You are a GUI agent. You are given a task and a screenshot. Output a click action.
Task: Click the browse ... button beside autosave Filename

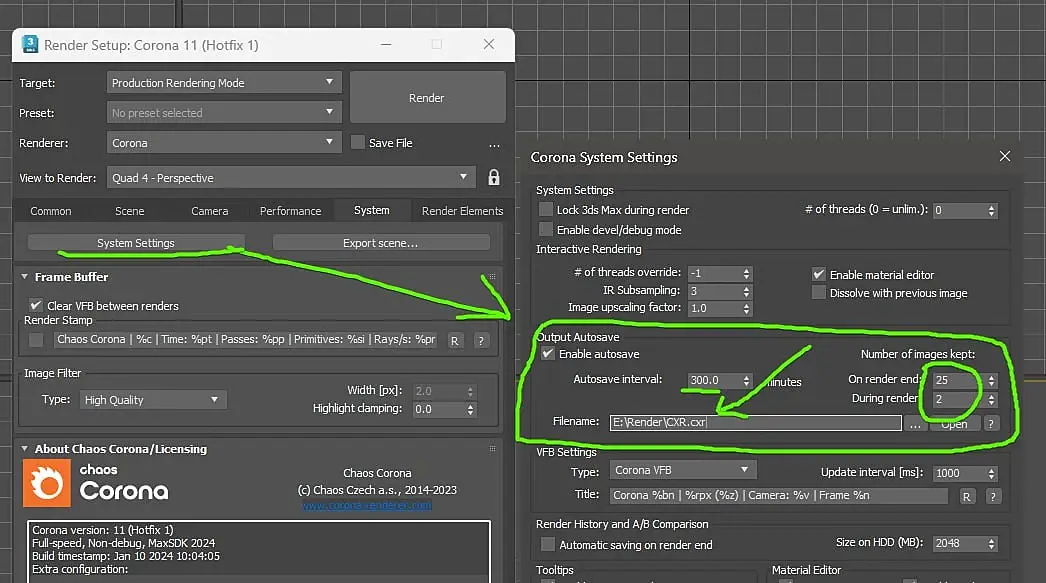coord(915,423)
